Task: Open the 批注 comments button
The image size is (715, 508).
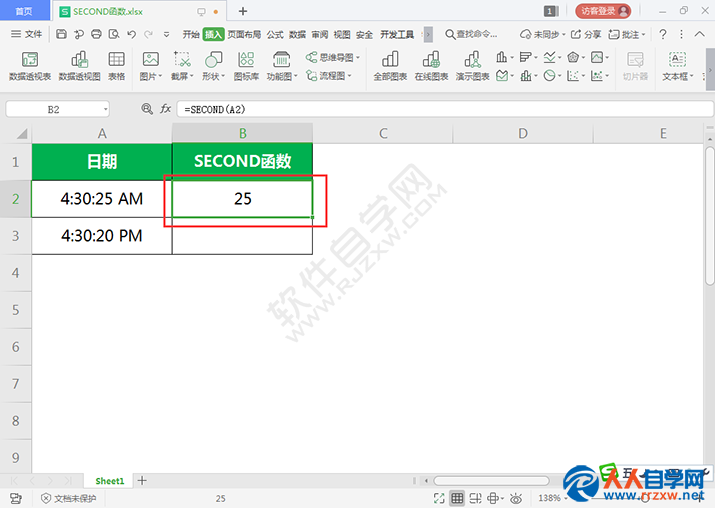Action: [627, 34]
